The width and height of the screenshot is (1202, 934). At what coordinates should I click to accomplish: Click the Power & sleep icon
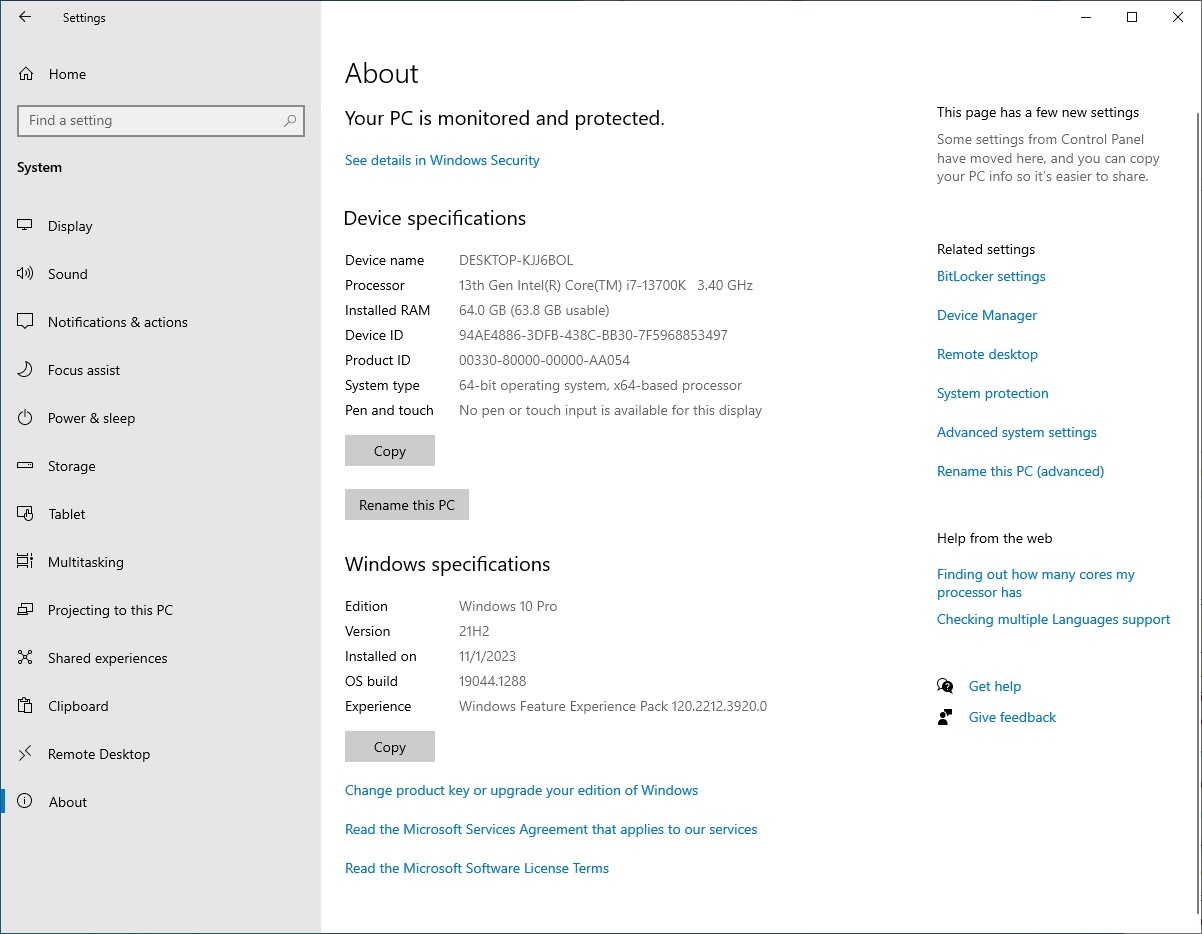(x=26, y=418)
